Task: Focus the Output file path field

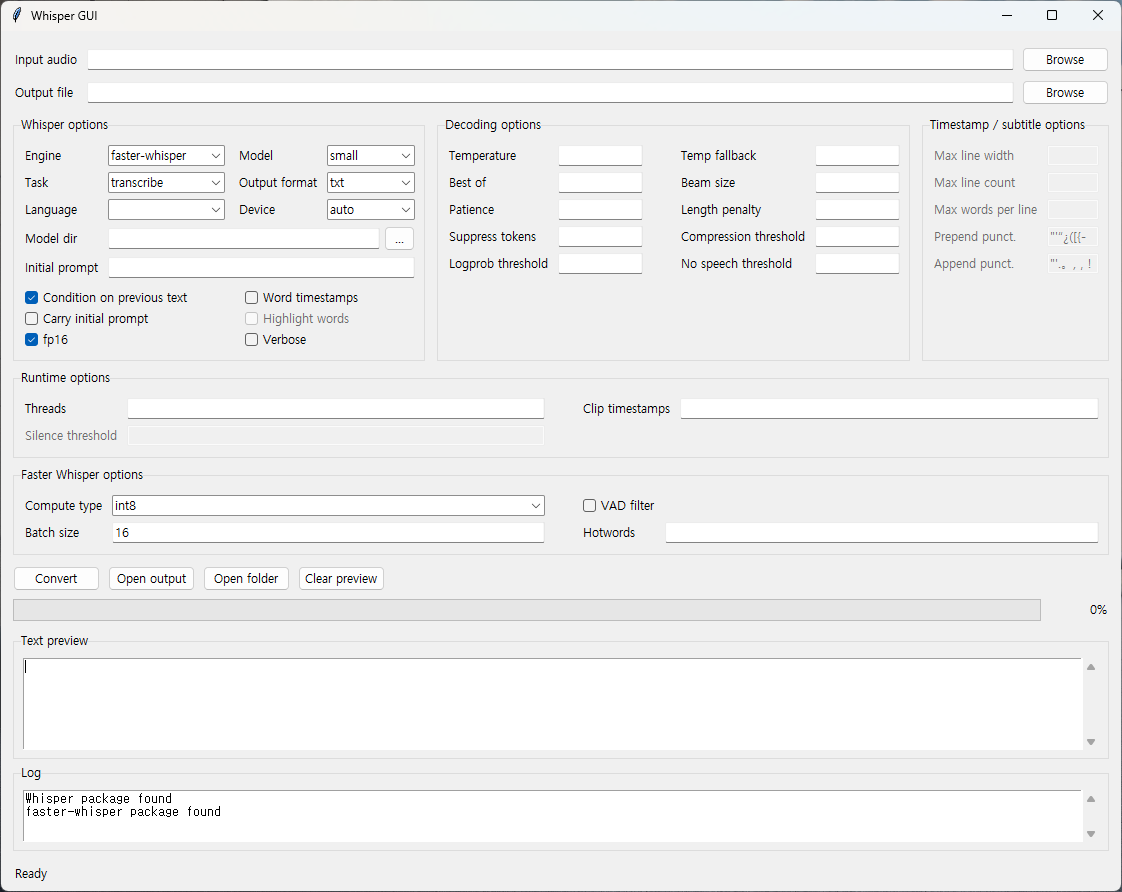Action: tap(550, 93)
